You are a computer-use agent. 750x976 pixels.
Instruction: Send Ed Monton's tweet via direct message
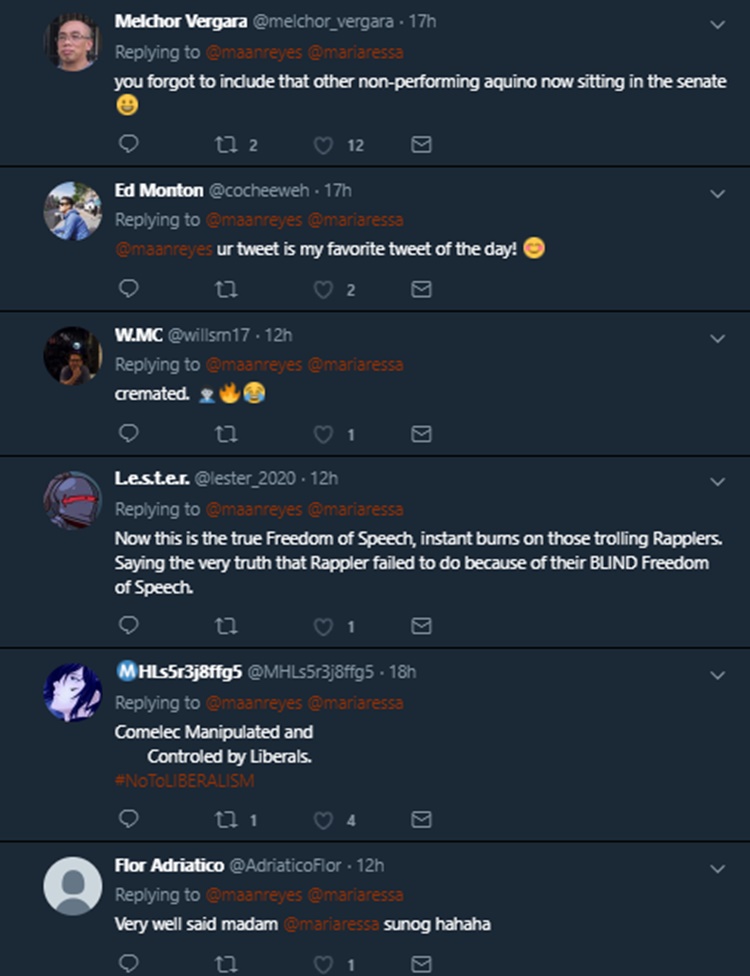(x=422, y=289)
